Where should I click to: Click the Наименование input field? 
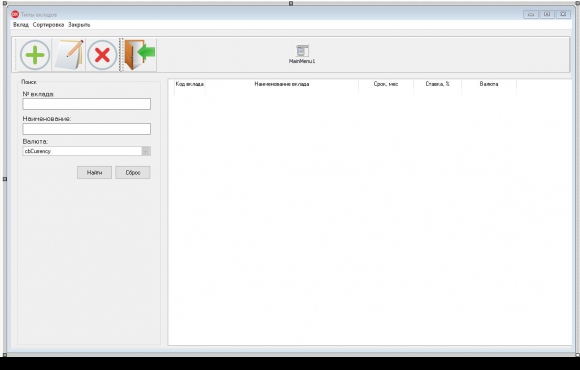(87, 129)
